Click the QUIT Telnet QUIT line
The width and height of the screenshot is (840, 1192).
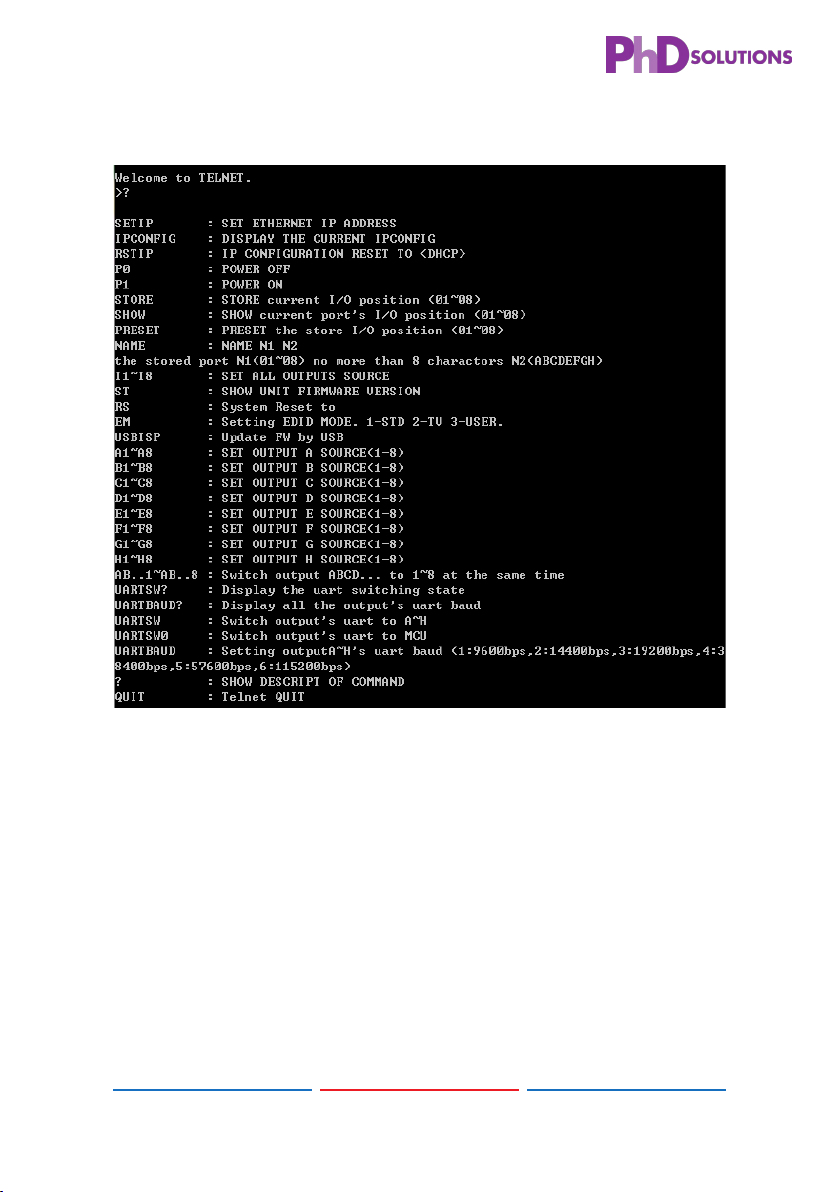[210, 697]
